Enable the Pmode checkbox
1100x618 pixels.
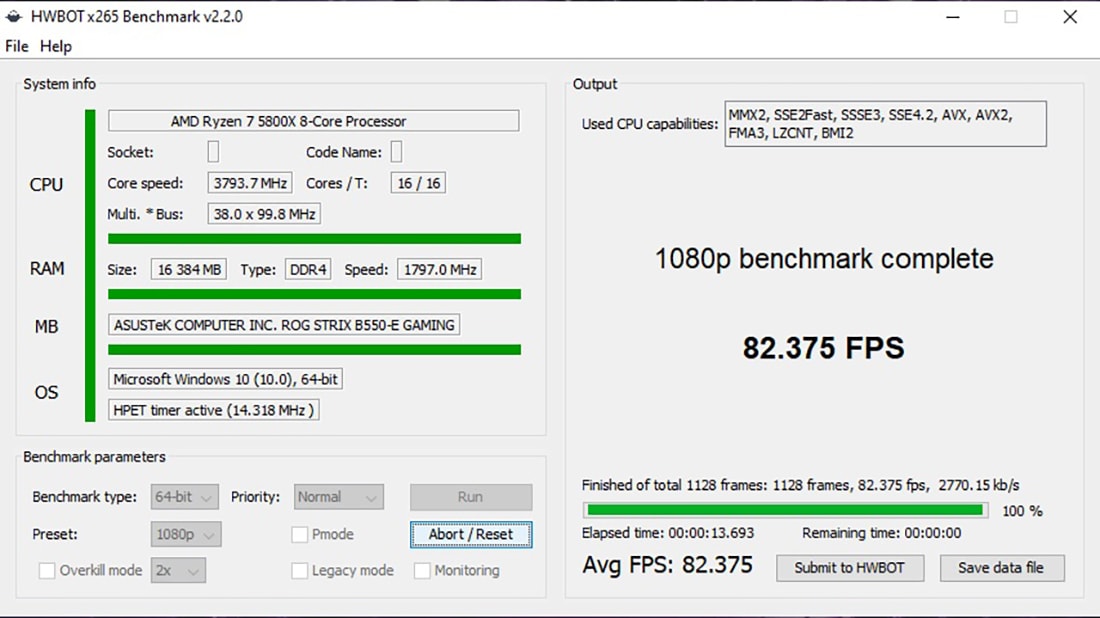click(x=299, y=534)
